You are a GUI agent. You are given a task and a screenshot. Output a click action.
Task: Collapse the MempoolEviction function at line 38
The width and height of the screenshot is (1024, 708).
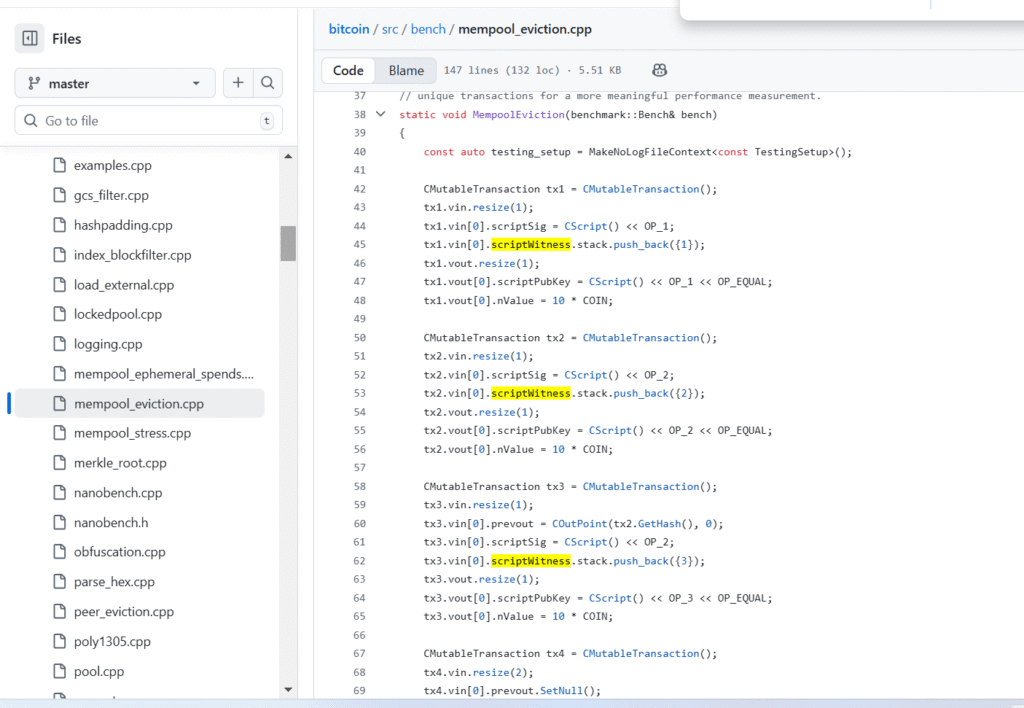(380, 114)
